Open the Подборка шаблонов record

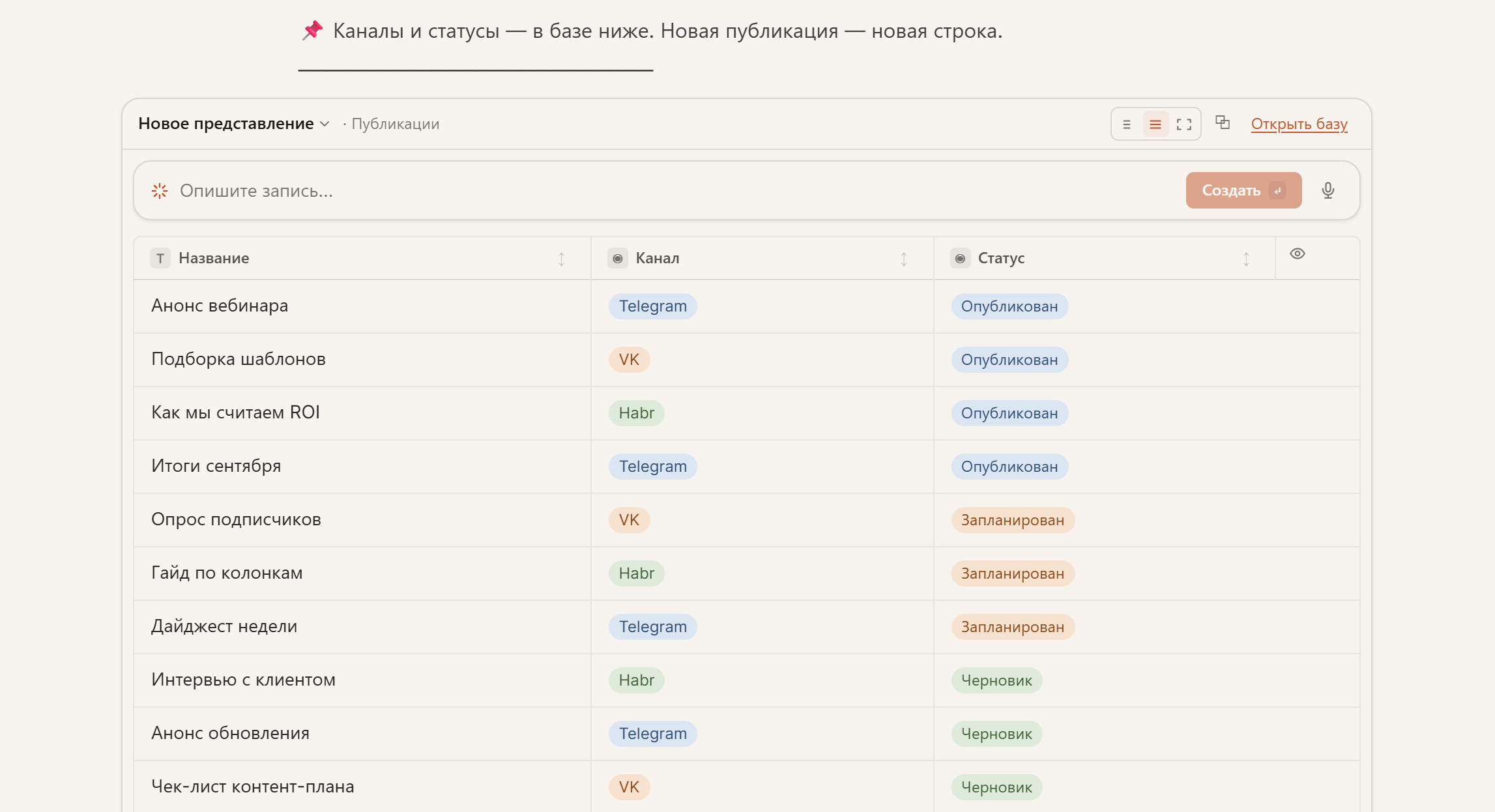pyautogui.click(x=239, y=359)
